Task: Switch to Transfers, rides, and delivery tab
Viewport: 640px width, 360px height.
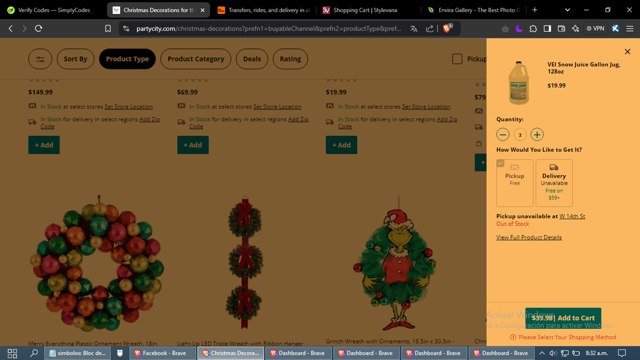Action: tap(264, 10)
